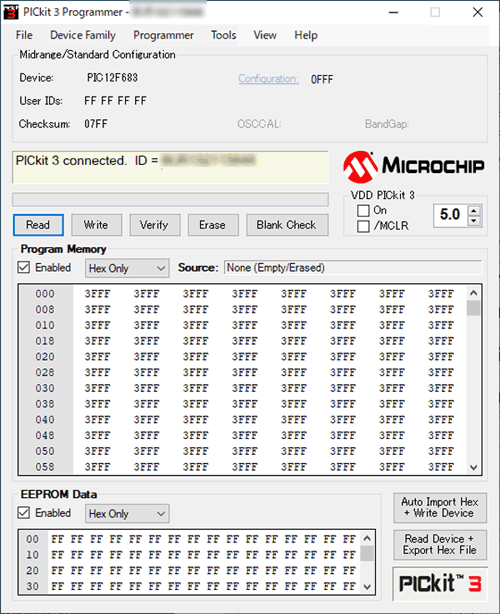Uncheck Program Memory Enabled checkbox
Viewport: 500px width, 614px height.
tap(23, 267)
